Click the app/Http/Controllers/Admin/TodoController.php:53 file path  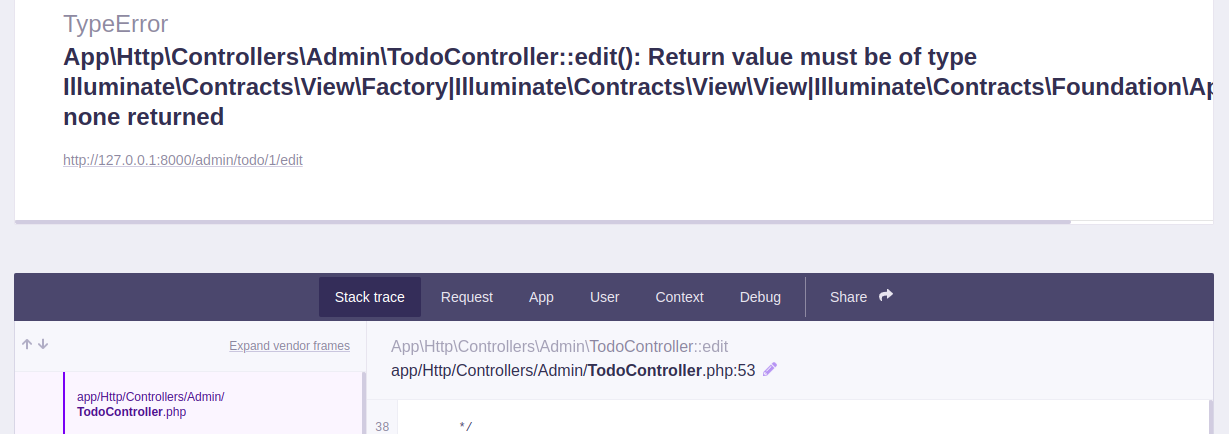(572, 371)
